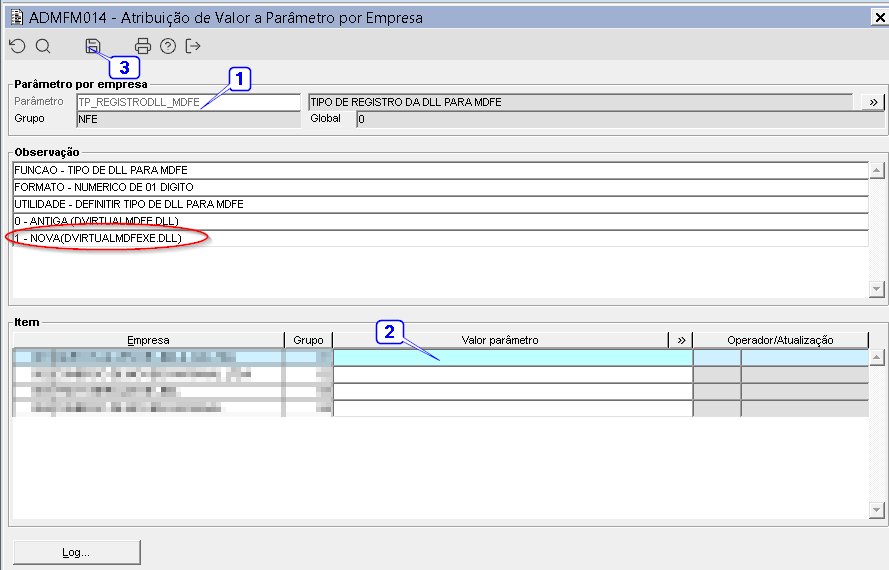
Task: Click the fourth-row Valor parâmetro cell
Action: tap(513, 408)
